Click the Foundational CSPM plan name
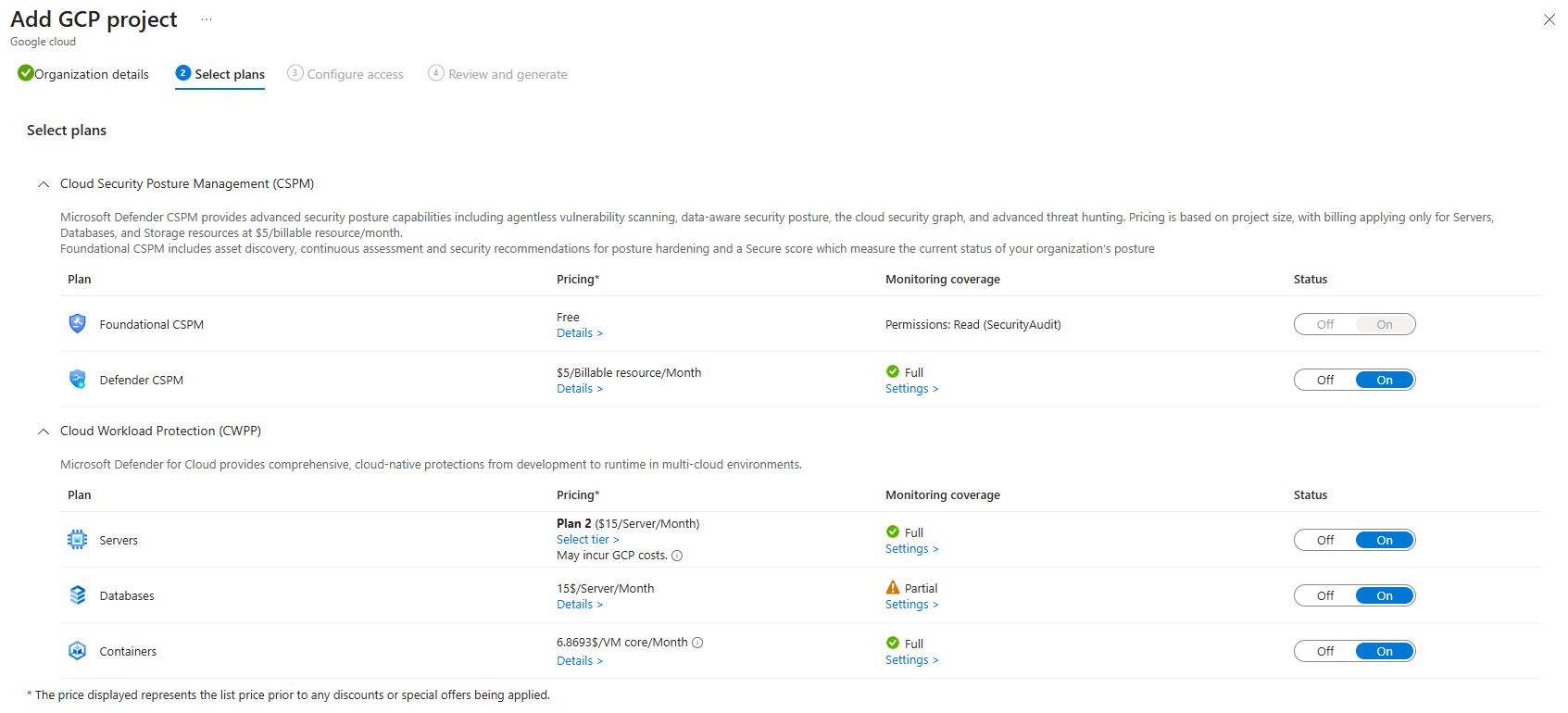1568x713 pixels. click(152, 324)
